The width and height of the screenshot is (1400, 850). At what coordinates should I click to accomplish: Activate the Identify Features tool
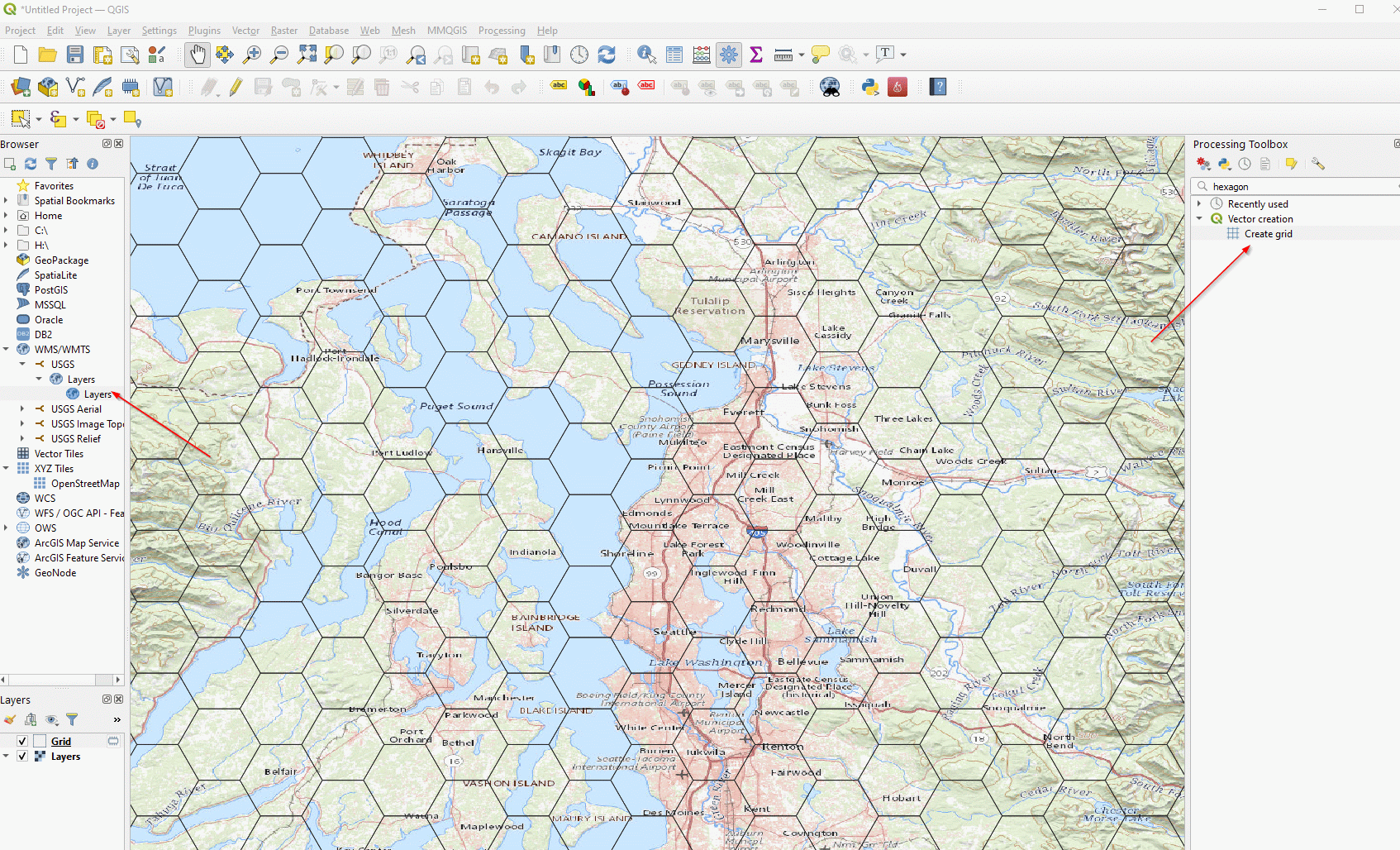click(647, 55)
